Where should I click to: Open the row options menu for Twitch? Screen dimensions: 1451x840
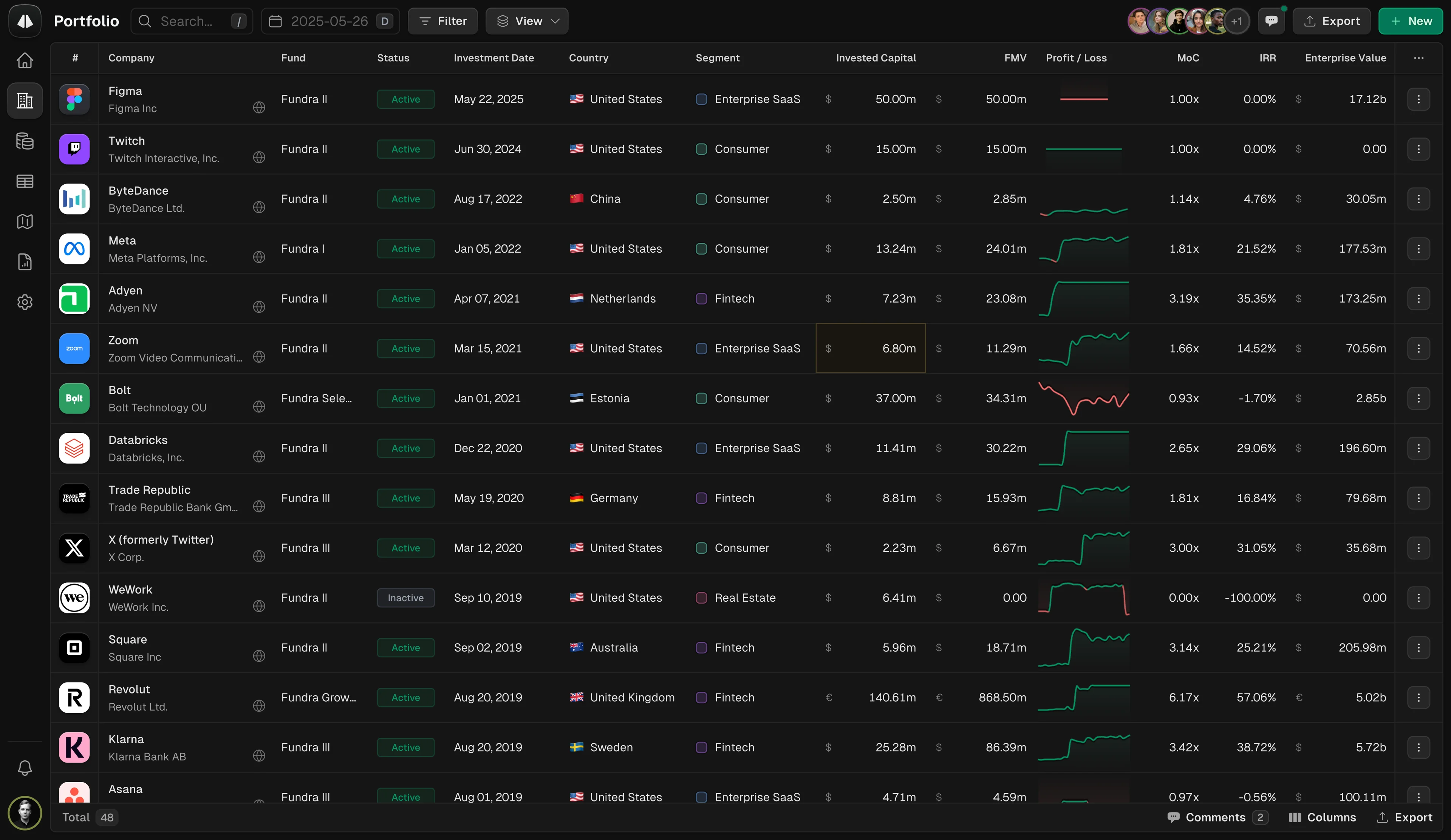[1419, 149]
